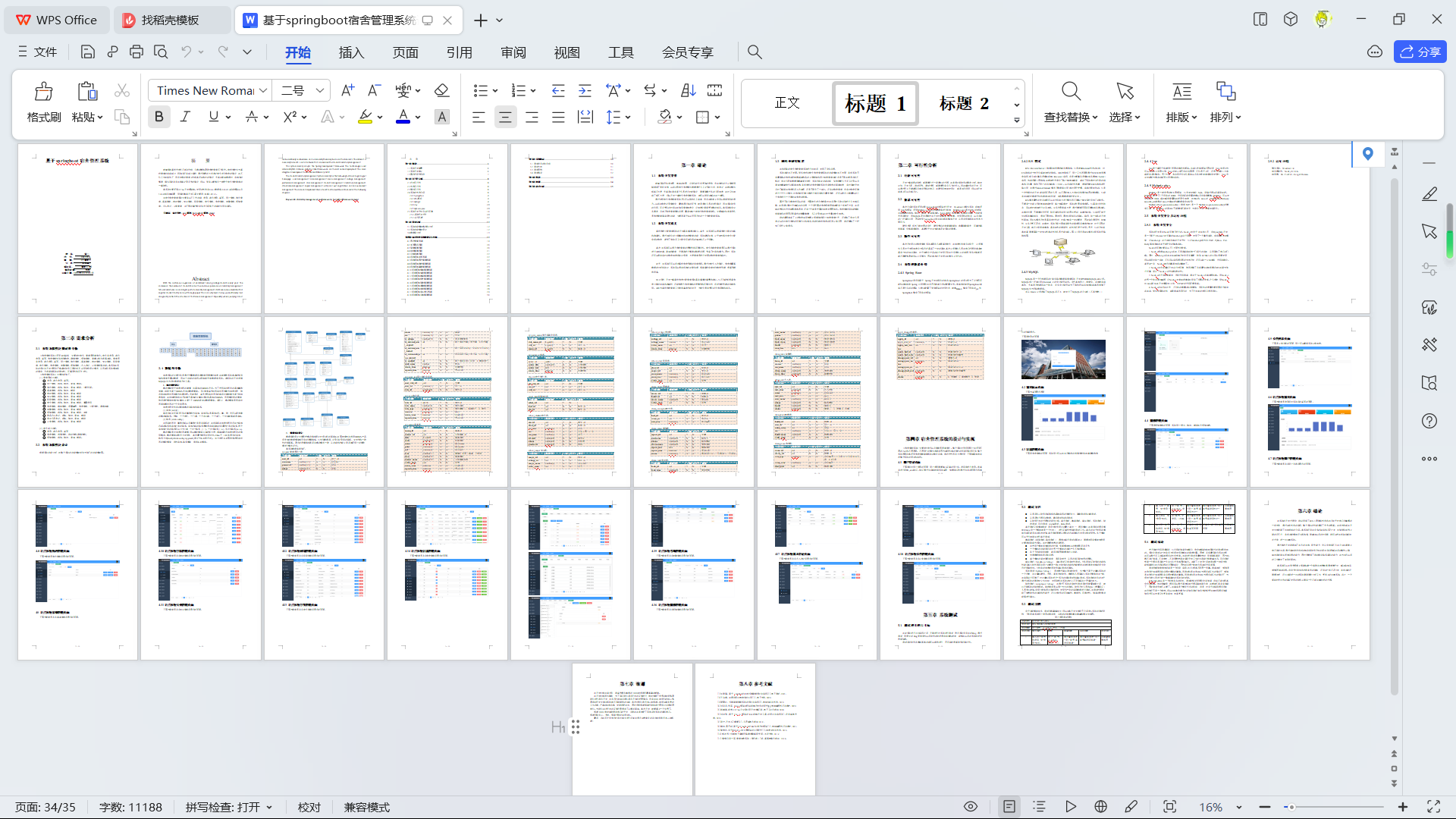Open the 审阅 ribbon tab
Image resolution: width=1456 pixels, height=819 pixels.
[513, 52]
